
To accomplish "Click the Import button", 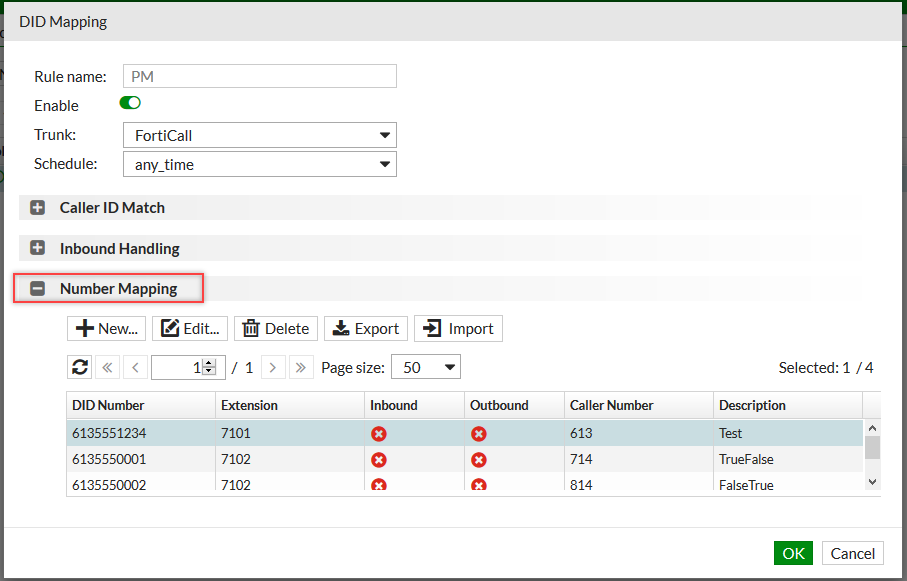I will (x=458, y=328).
